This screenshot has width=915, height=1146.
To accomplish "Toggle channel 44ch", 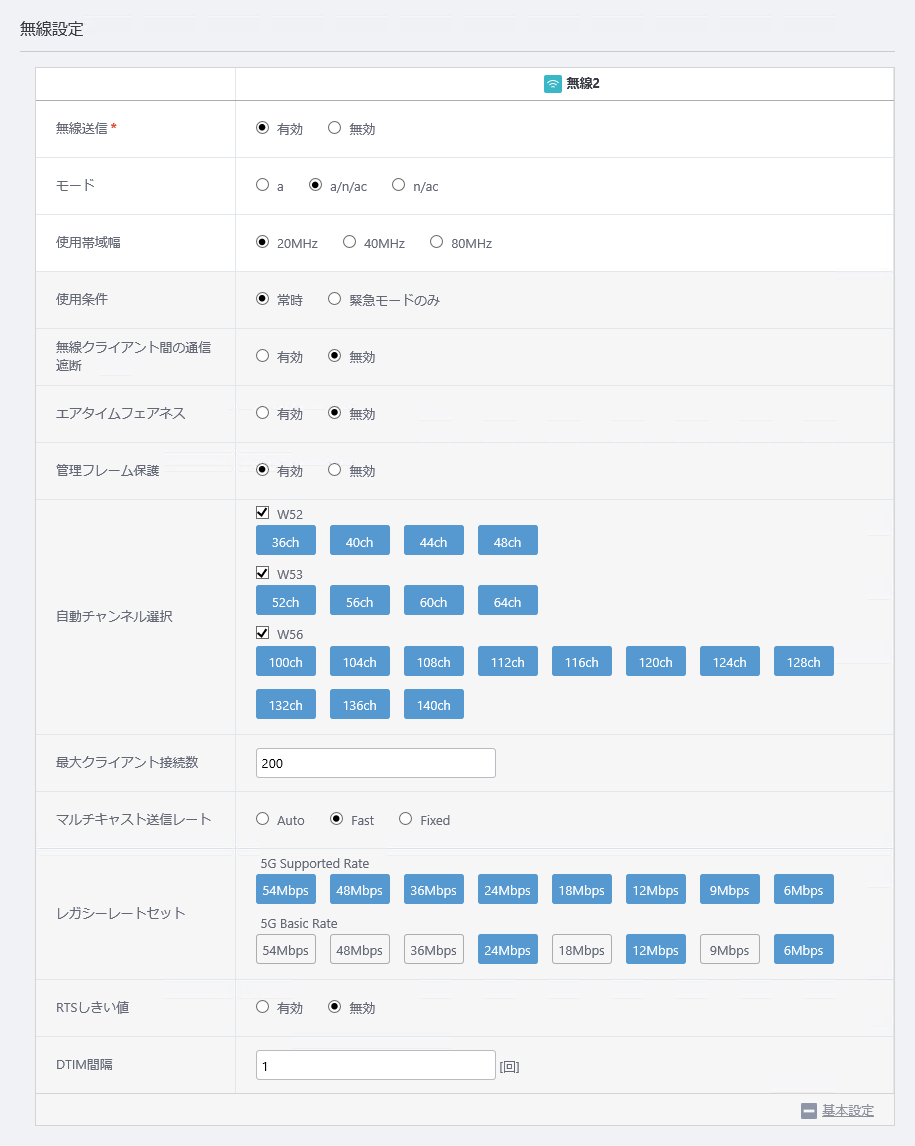I will click(433, 541).
